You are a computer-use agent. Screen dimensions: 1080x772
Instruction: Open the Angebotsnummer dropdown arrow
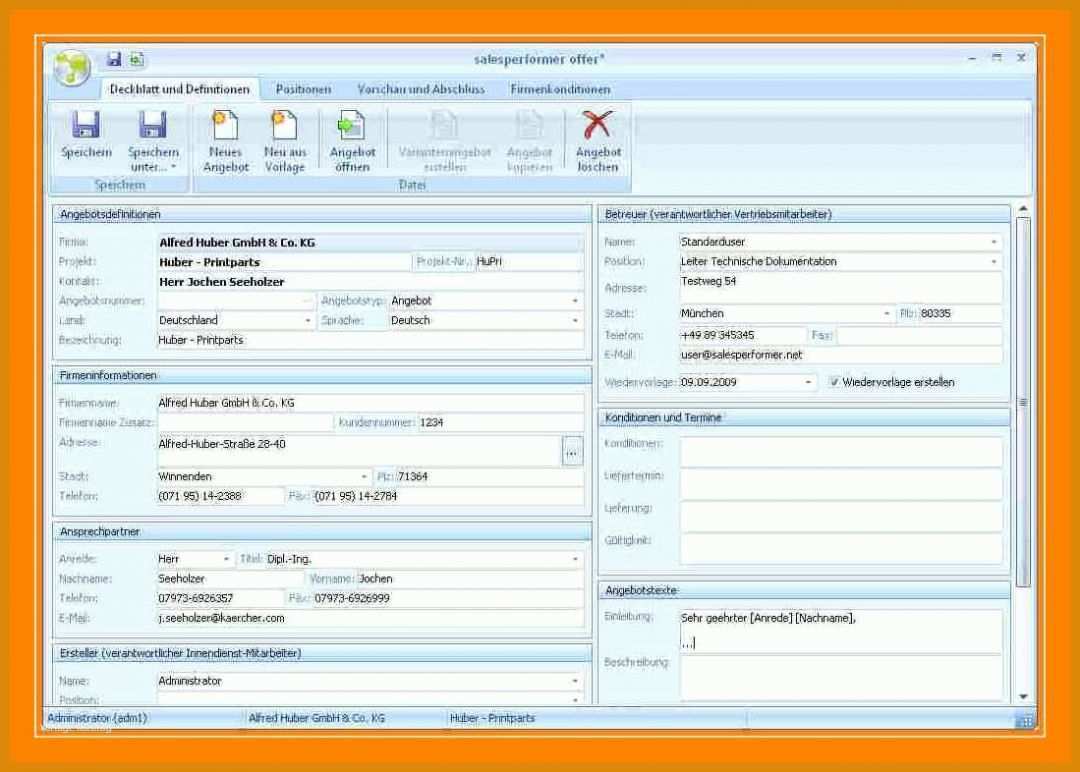coord(307,301)
